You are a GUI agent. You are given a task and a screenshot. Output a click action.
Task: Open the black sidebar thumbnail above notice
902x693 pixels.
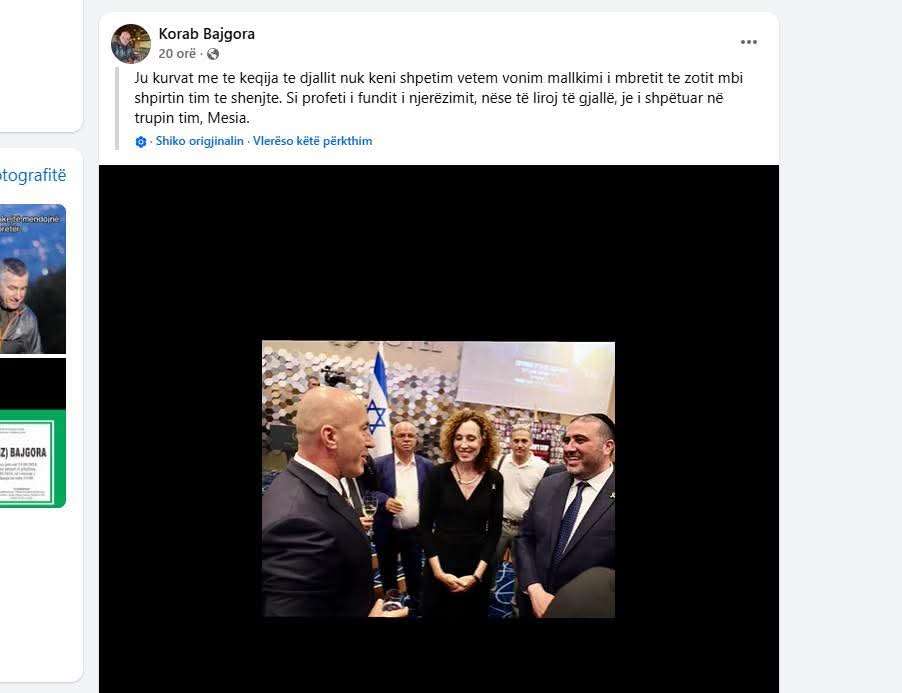point(33,384)
